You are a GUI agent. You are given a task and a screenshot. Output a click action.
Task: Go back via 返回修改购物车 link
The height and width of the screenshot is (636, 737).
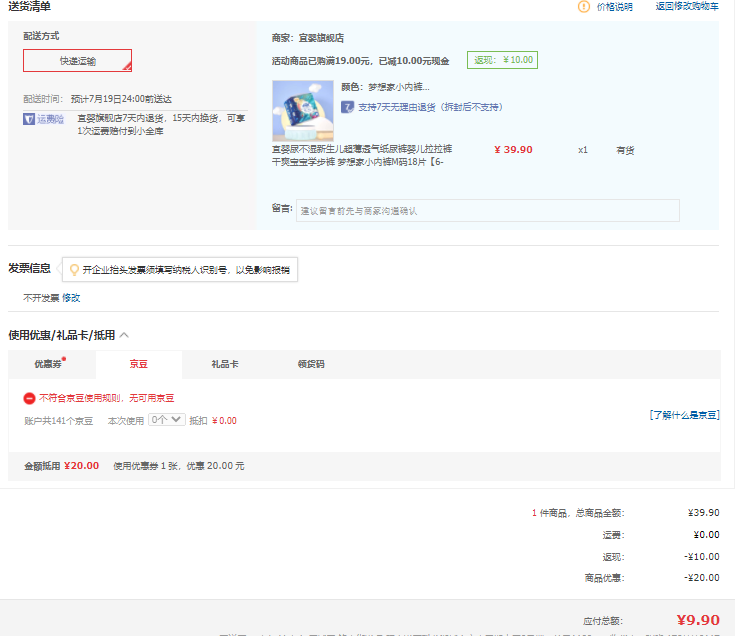[687, 7]
